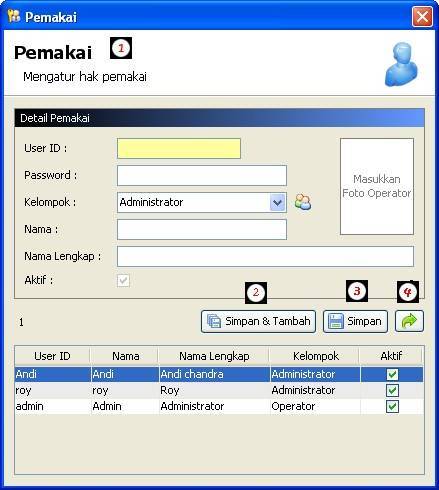Sort table by User ID column header

[52, 356]
